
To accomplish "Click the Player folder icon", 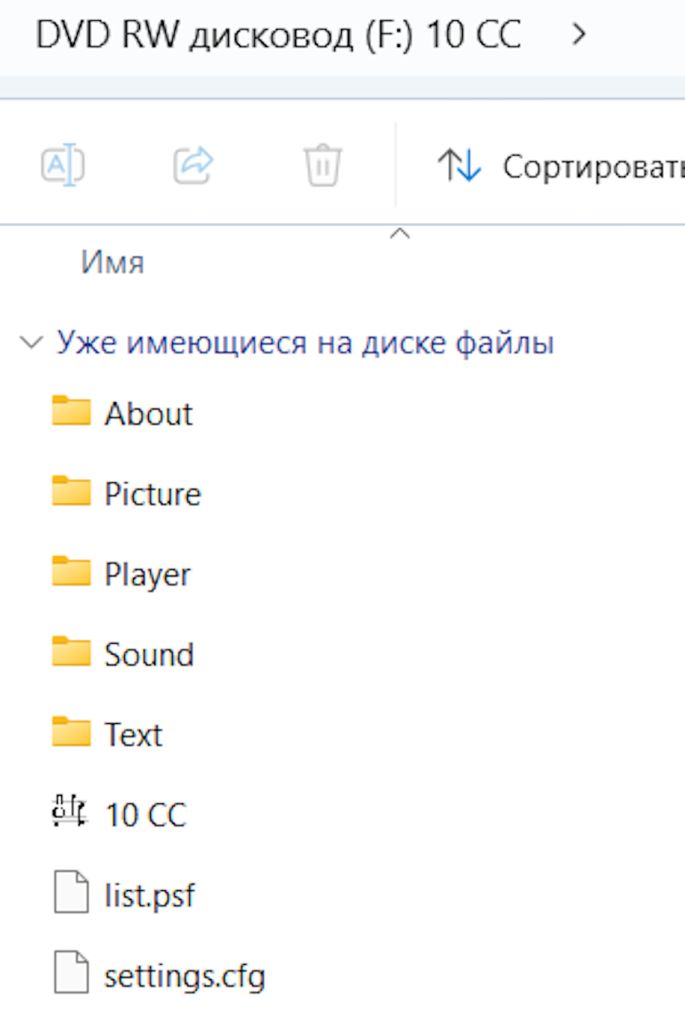I will [71, 571].
